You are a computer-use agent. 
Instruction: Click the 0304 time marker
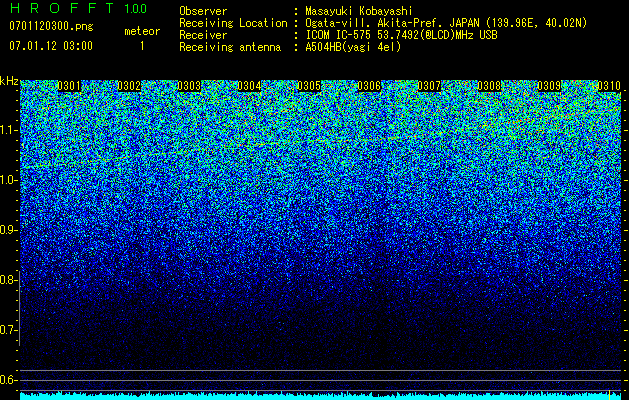click(x=249, y=86)
